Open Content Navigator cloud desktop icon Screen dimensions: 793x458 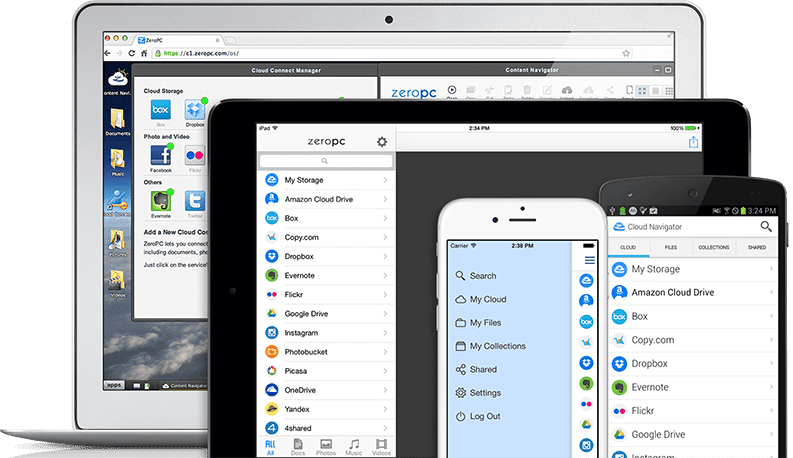click(118, 79)
